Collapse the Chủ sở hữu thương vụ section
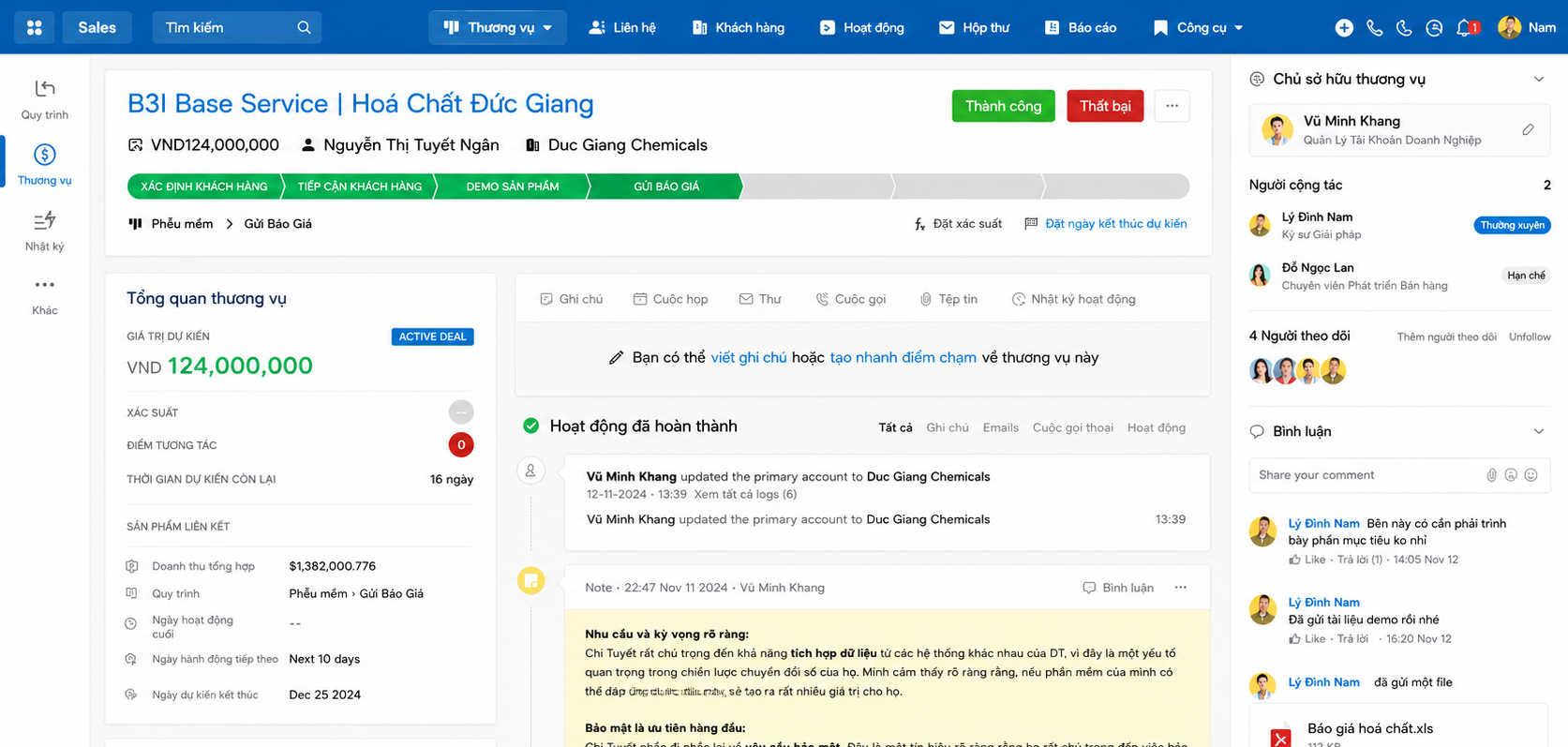 [x=1539, y=80]
